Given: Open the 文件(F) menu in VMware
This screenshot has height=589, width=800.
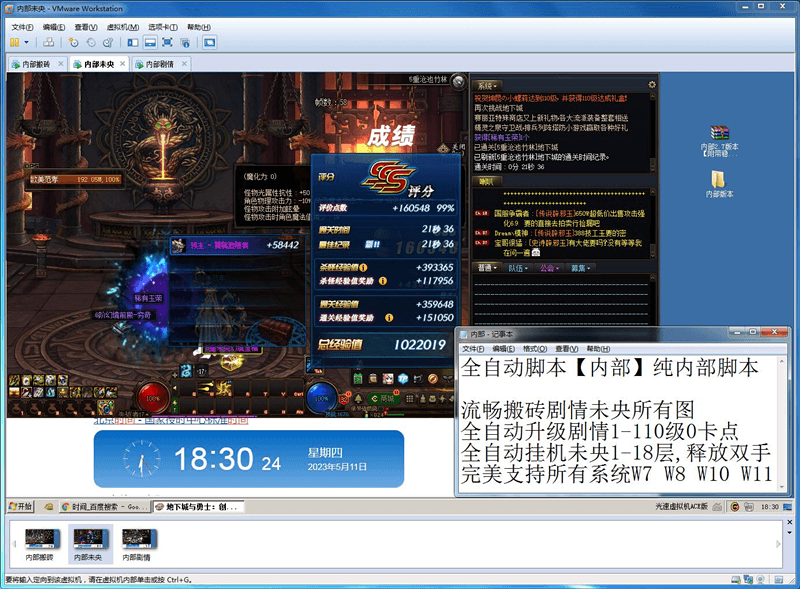Looking at the screenshot, I should click(22, 27).
